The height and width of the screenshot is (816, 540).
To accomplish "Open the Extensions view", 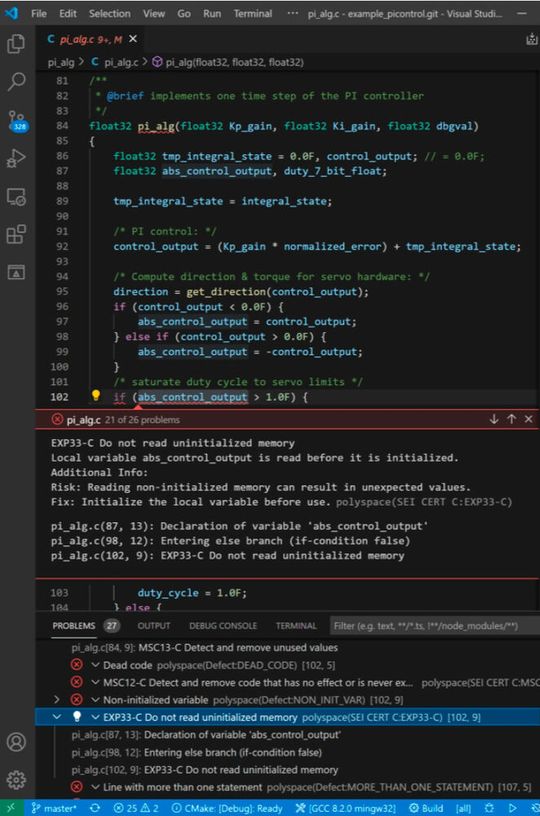I will point(16,234).
